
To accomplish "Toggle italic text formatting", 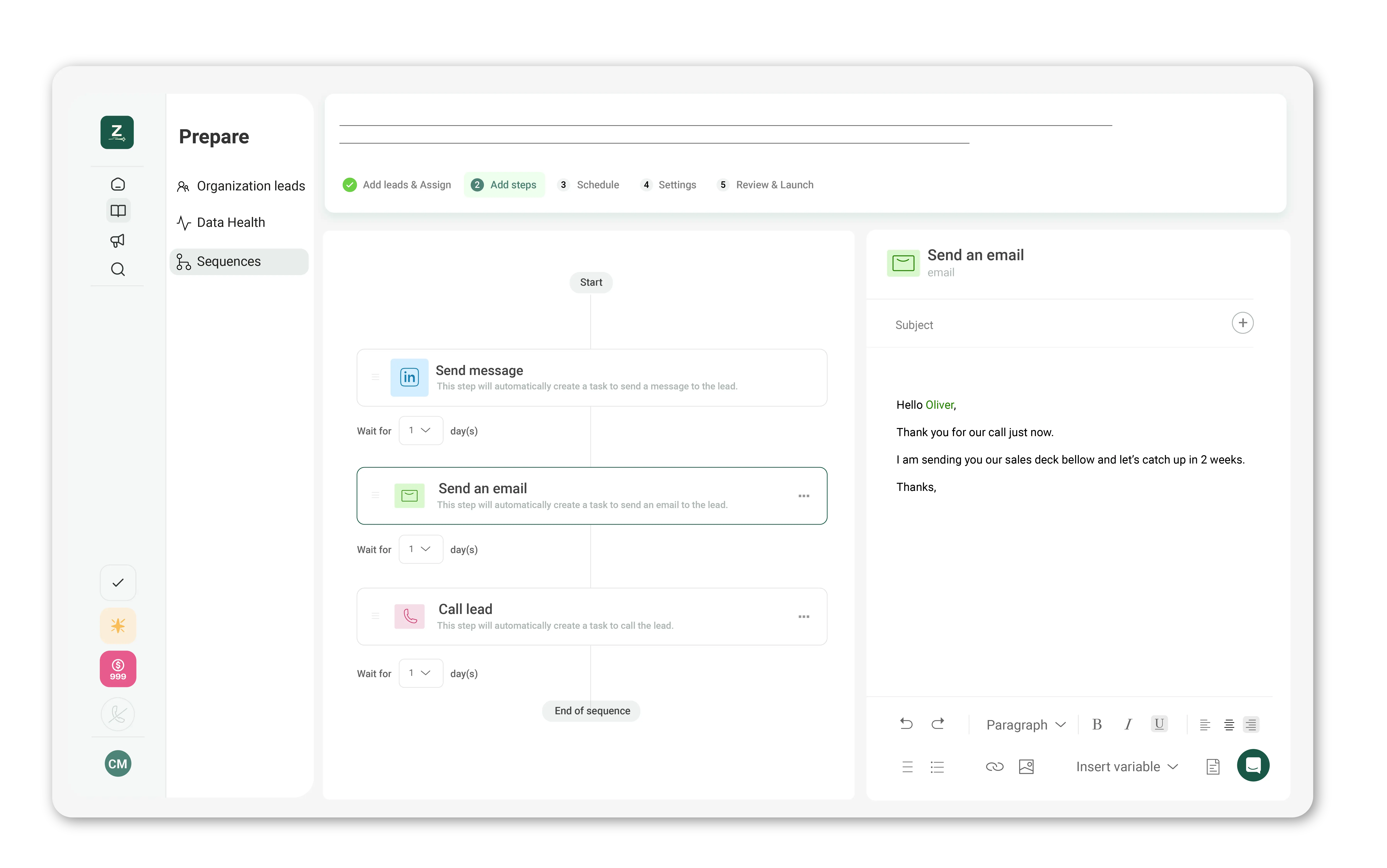I will [1127, 724].
